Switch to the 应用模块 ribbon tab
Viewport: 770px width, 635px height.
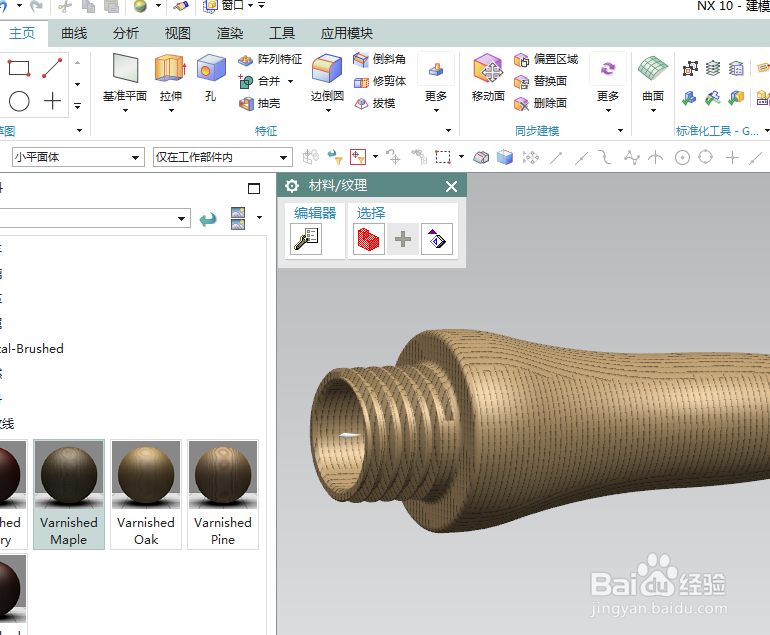[x=347, y=33]
